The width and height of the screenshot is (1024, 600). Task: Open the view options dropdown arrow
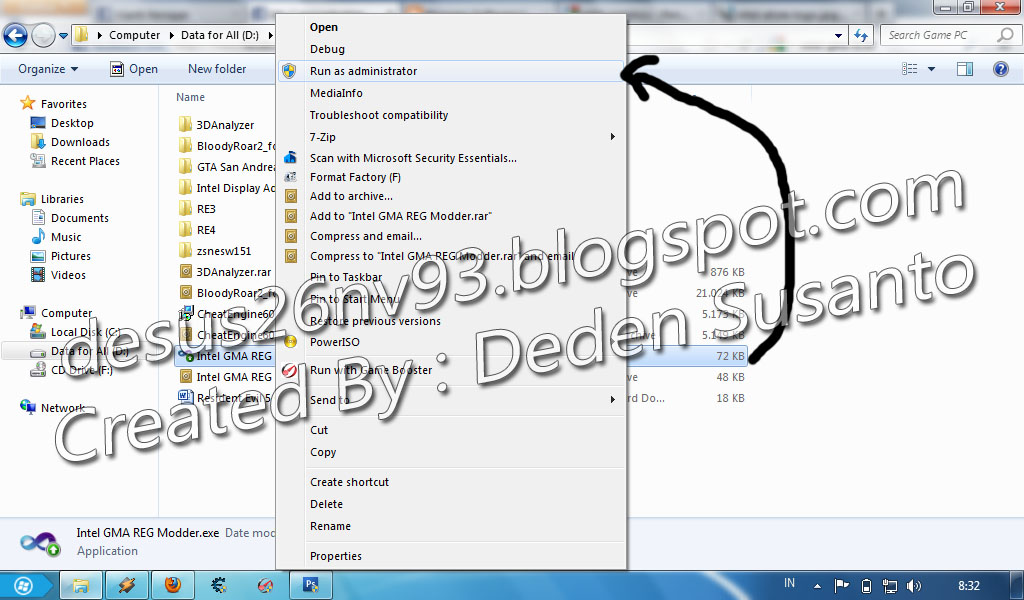(931, 69)
